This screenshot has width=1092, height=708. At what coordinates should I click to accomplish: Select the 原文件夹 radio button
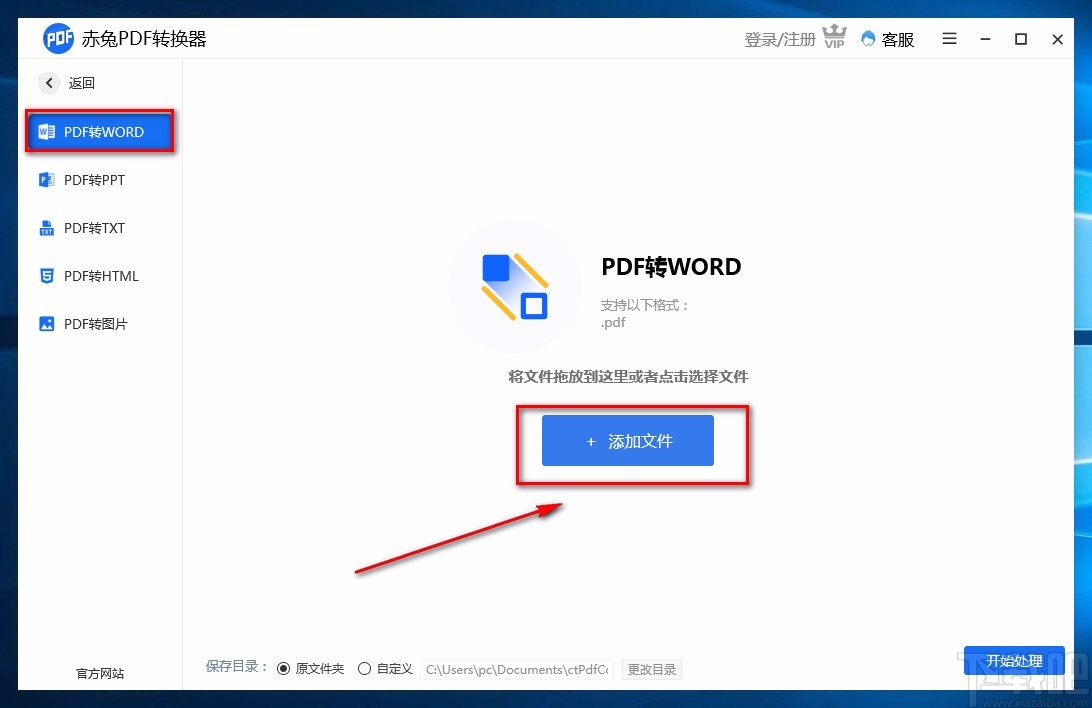(284, 668)
